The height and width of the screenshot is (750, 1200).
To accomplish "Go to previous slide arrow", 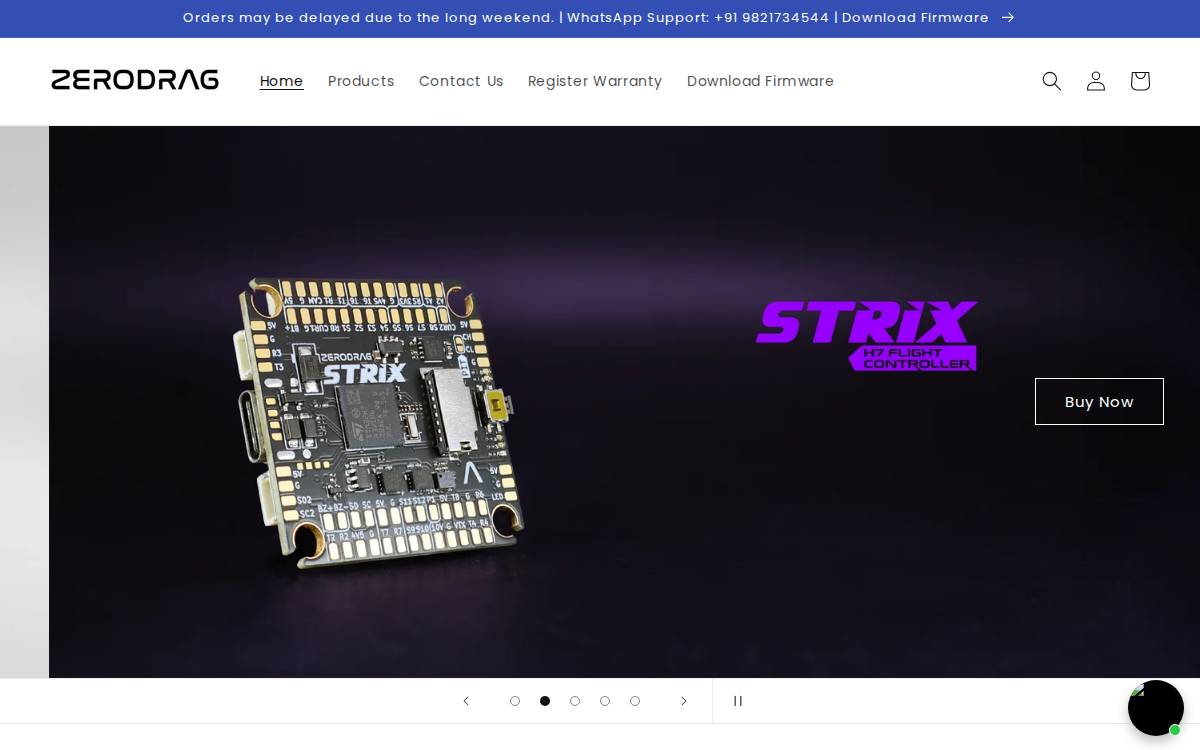I will 466,701.
